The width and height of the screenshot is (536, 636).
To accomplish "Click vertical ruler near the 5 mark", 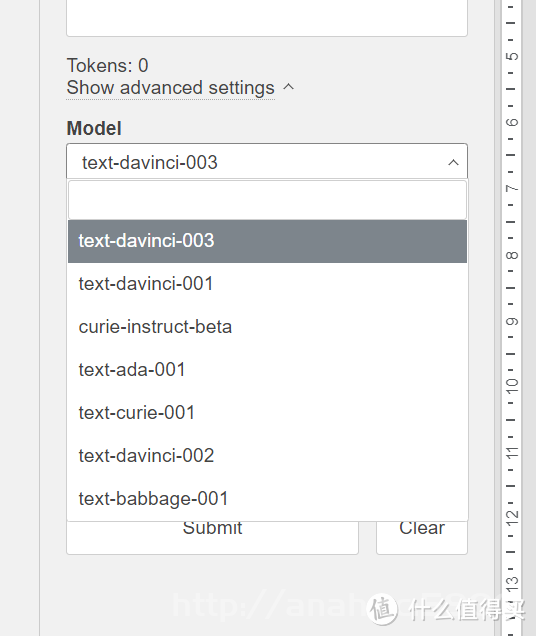I will 512,56.
